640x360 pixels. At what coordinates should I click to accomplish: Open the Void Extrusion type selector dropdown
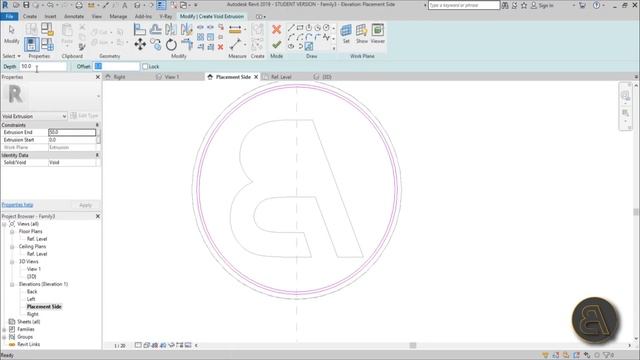pyautogui.click(x=64, y=116)
